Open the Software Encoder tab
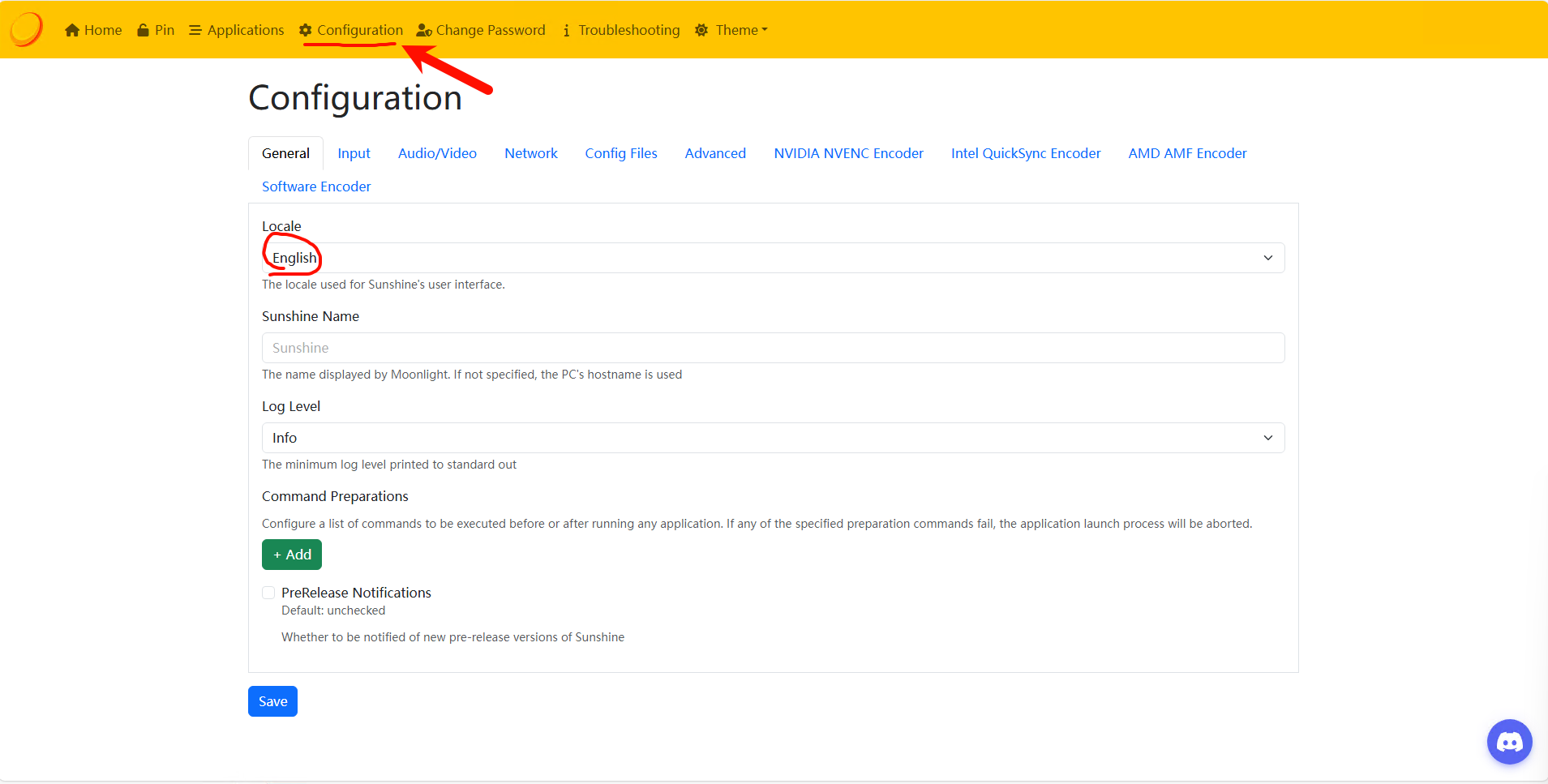The height and width of the screenshot is (784, 1548). point(316,186)
